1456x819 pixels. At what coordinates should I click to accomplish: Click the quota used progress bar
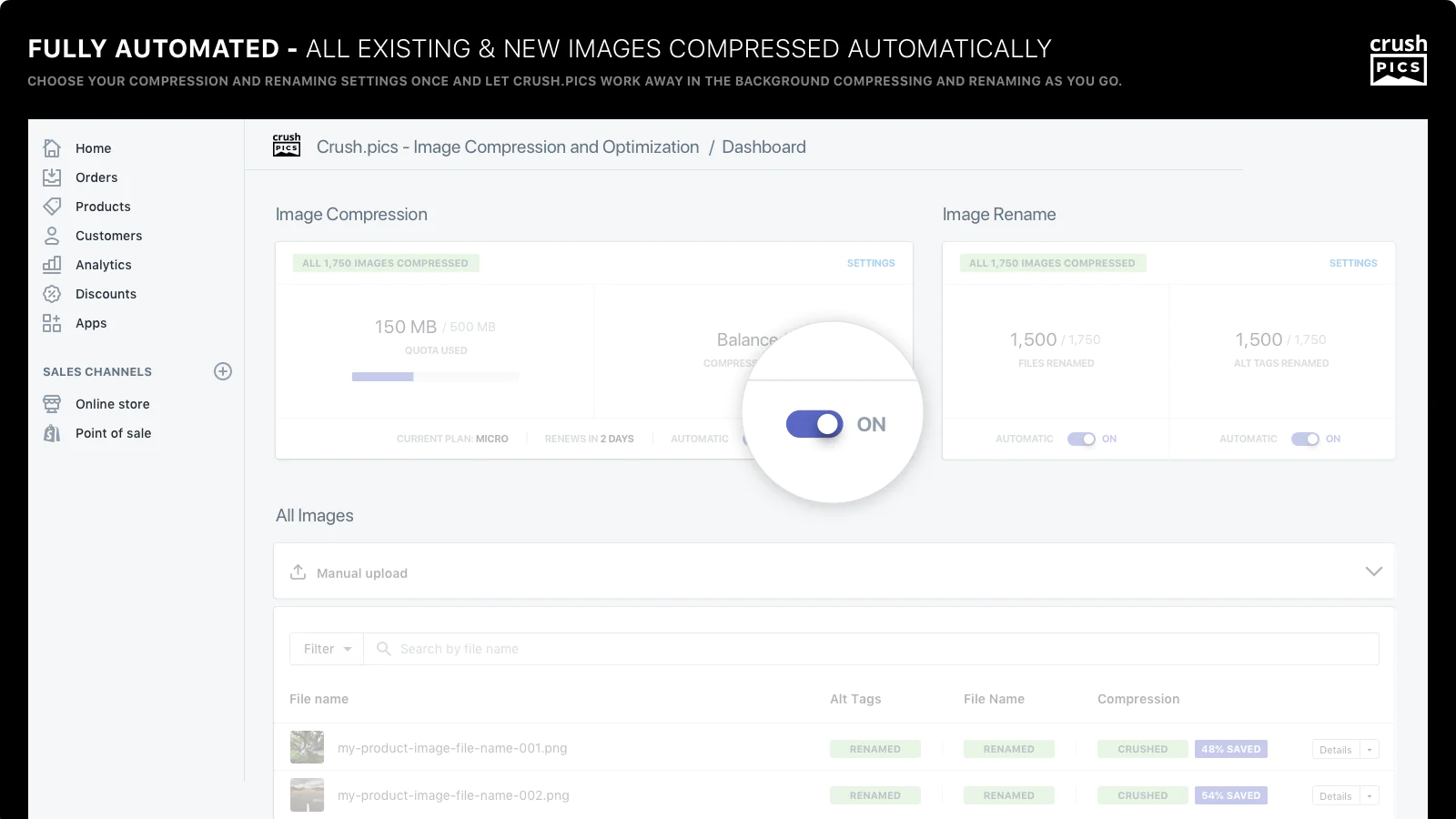(x=435, y=377)
